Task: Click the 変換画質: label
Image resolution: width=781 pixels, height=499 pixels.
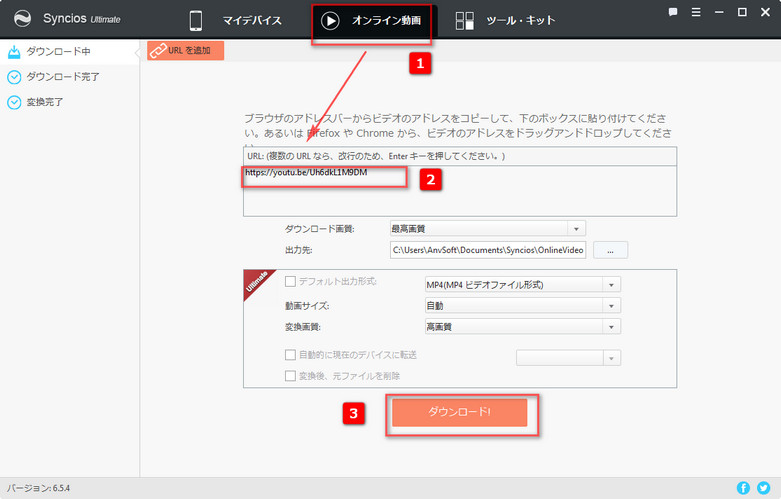Action: tap(302, 327)
